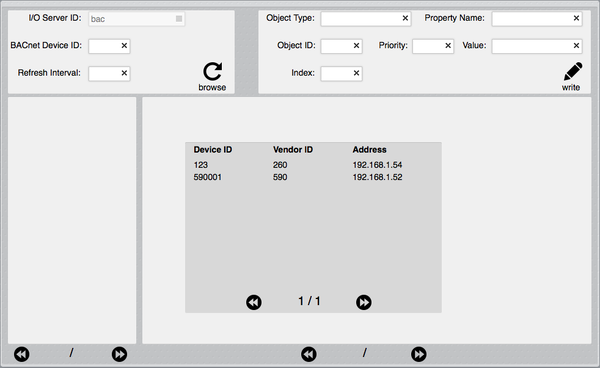Click address 192.168.1.52
Screen dimensions: 600x368
point(377,177)
